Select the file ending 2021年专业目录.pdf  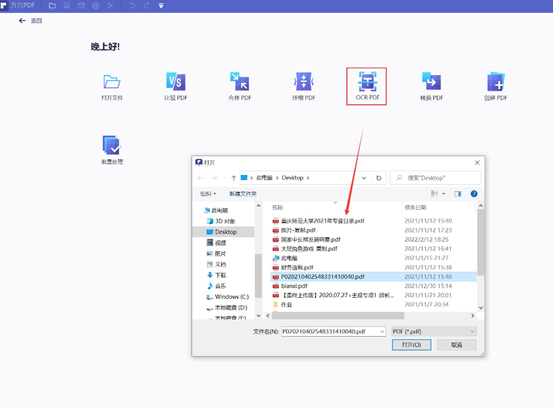click(373, 221)
